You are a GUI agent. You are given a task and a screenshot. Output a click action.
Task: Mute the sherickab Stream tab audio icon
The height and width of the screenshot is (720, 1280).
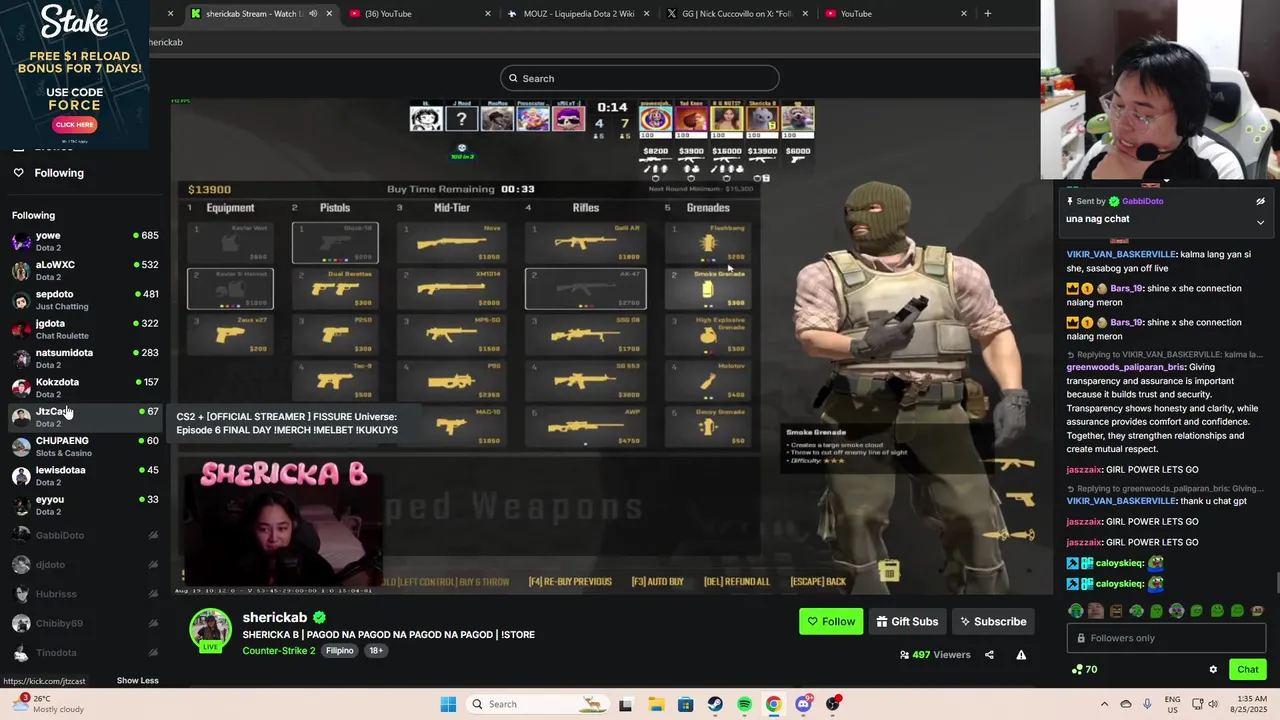pos(313,14)
